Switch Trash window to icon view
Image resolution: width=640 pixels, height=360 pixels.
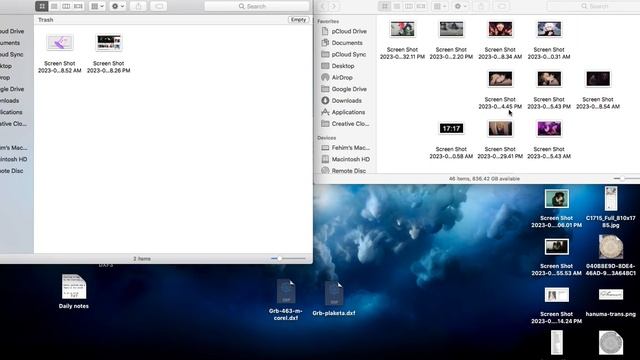42,6
